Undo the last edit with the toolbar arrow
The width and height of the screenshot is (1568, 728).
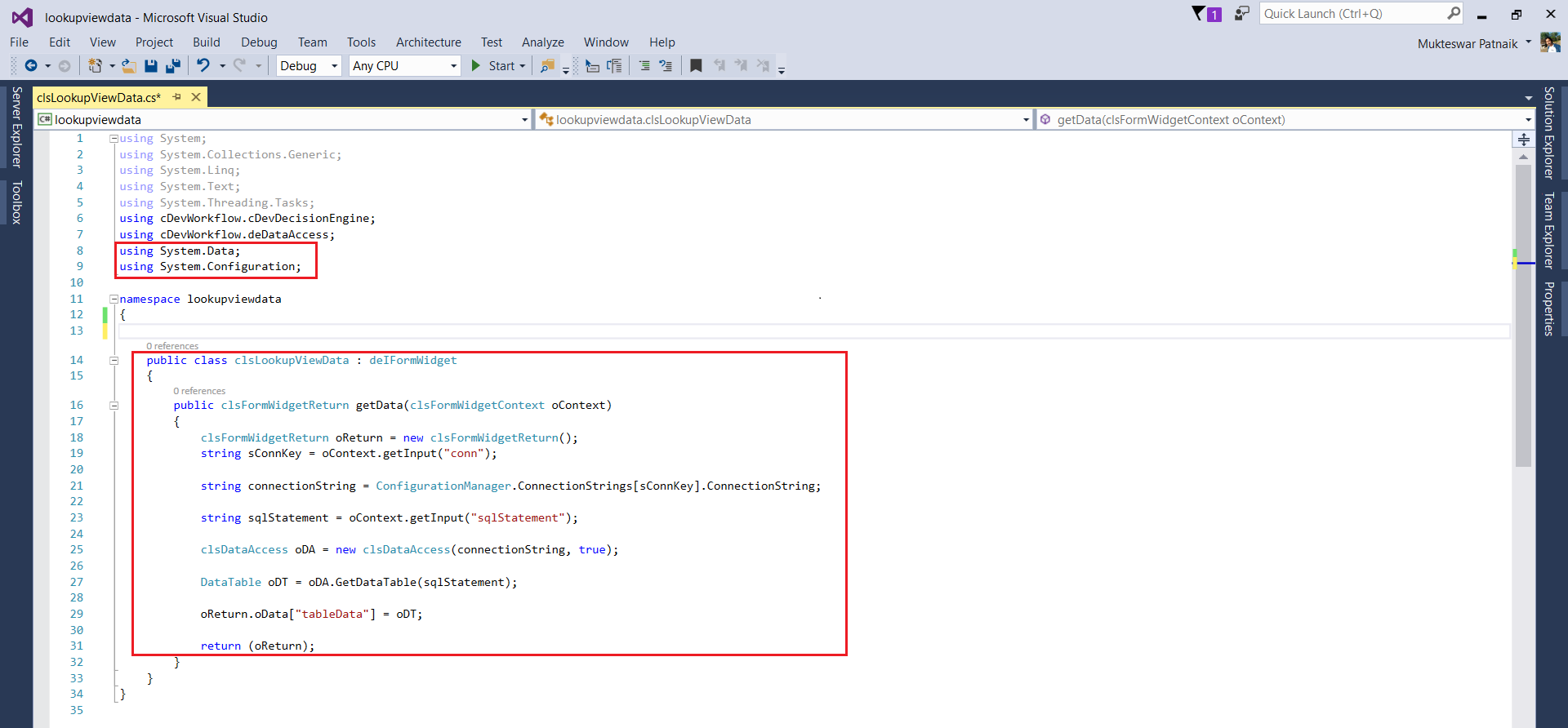(x=203, y=66)
